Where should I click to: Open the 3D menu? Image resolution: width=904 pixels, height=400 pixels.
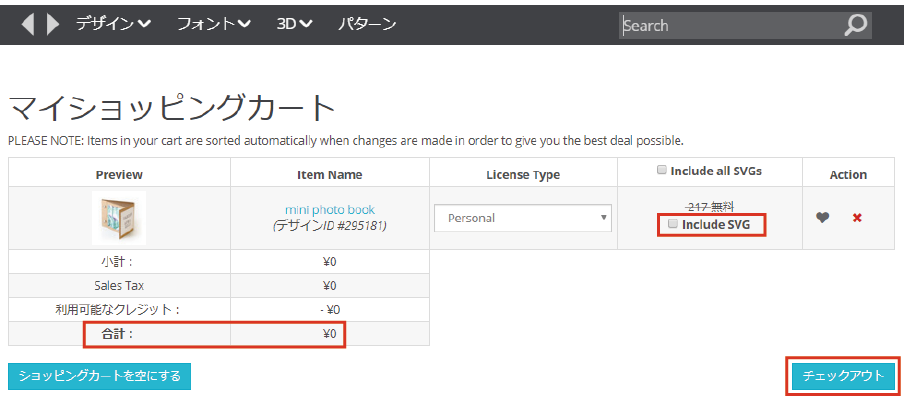coord(294,24)
